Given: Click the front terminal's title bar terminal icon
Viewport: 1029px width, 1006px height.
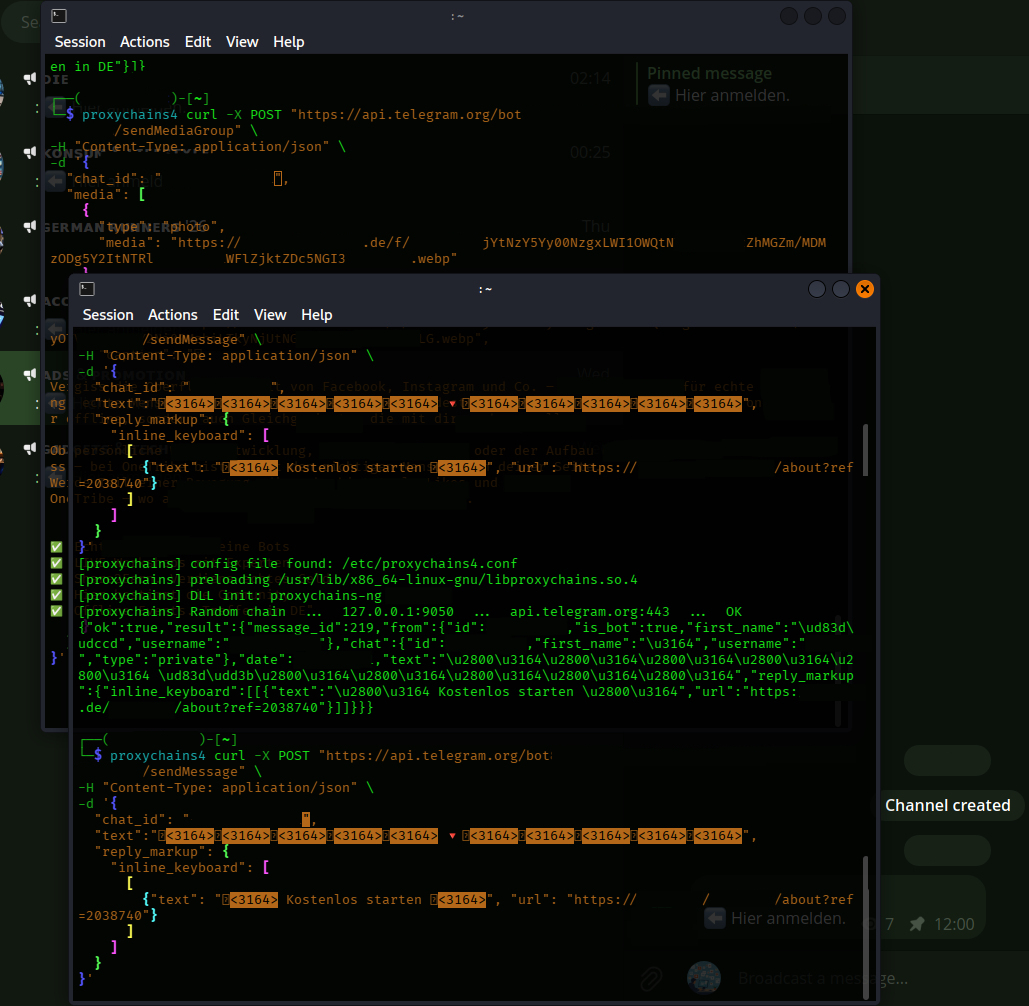Looking at the screenshot, I should coord(87,289).
